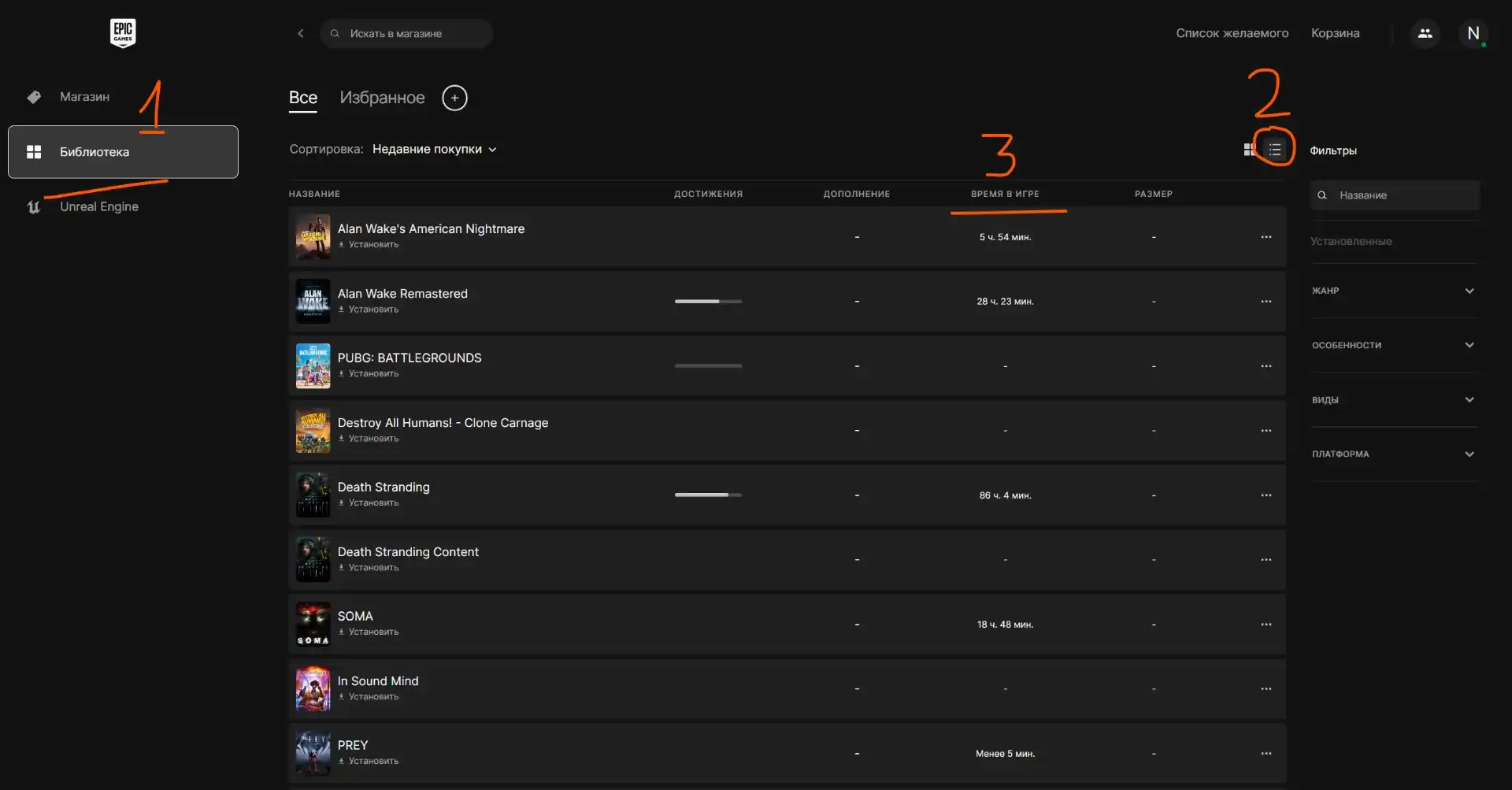Open more options for Death Stranding Content
The height and width of the screenshot is (790, 1512).
click(x=1266, y=560)
